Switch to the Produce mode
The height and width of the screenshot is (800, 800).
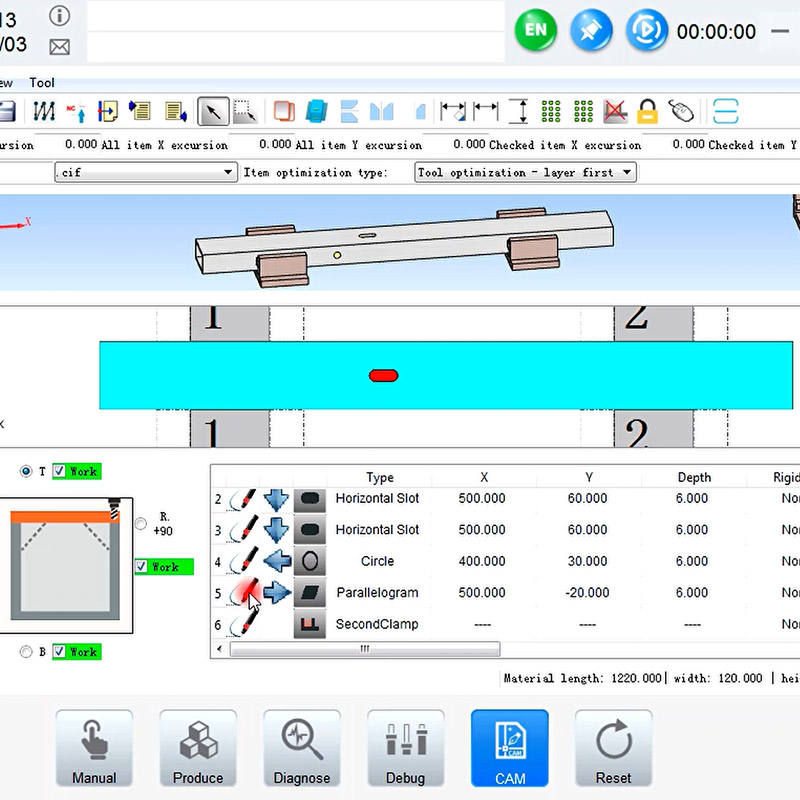[x=198, y=749]
